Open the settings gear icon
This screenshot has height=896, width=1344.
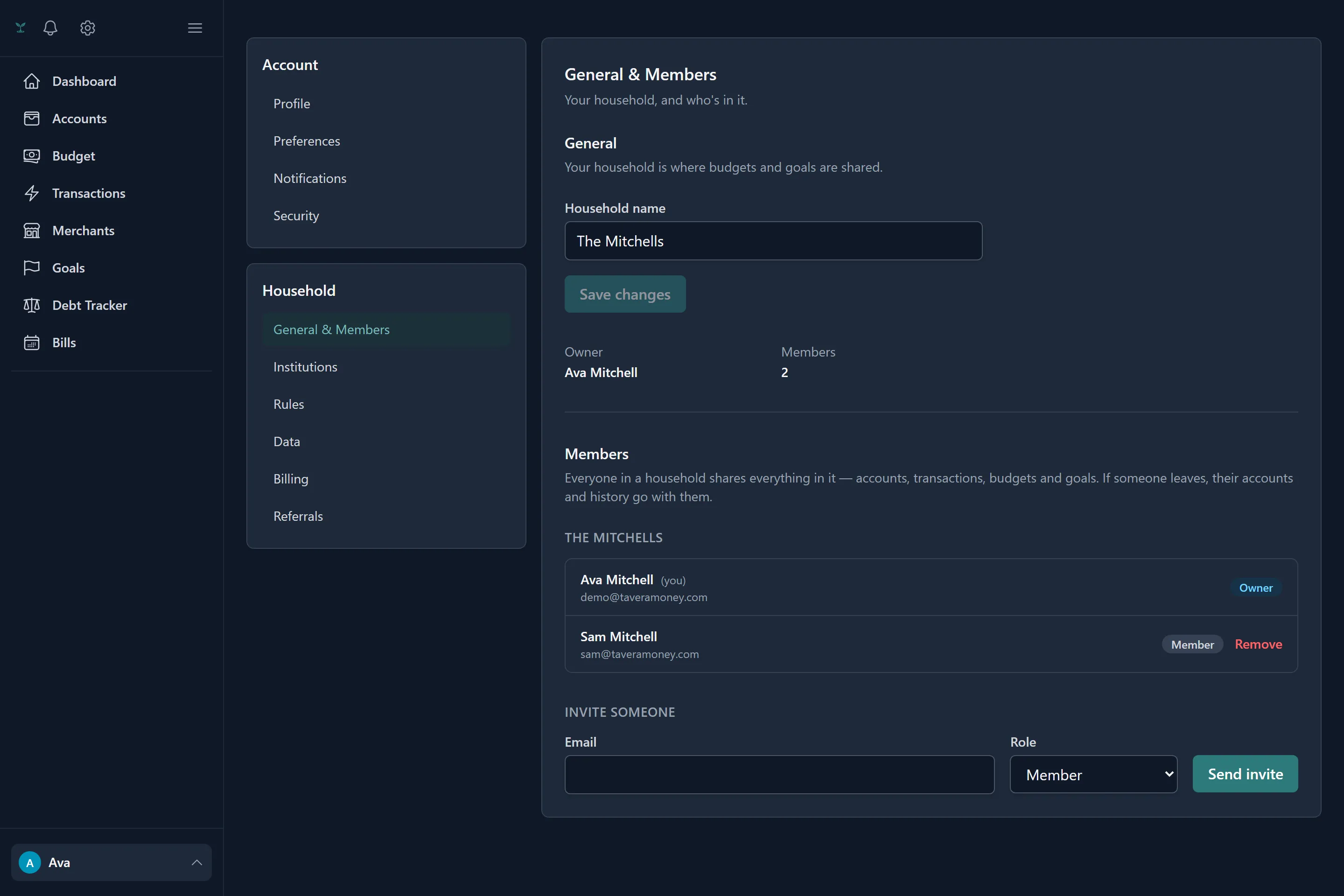87,28
